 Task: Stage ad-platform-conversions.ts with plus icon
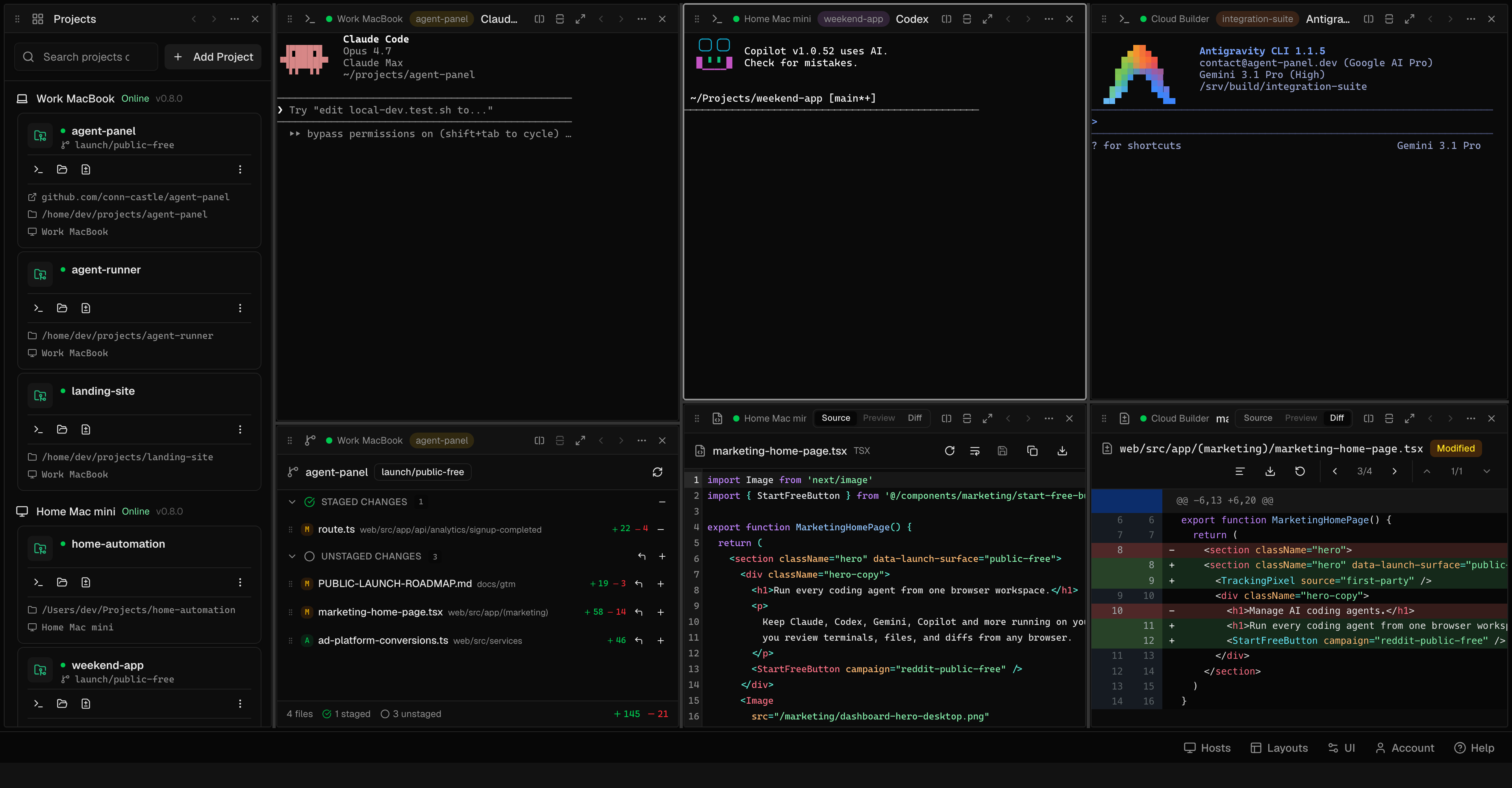pyautogui.click(x=661, y=641)
